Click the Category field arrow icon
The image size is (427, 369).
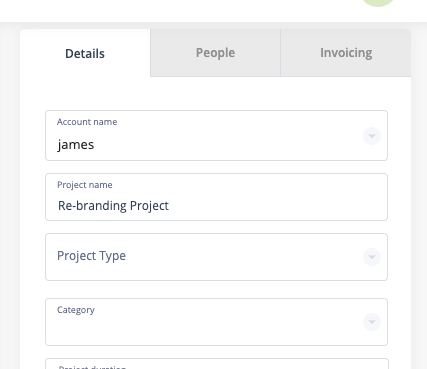tap(372, 322)
